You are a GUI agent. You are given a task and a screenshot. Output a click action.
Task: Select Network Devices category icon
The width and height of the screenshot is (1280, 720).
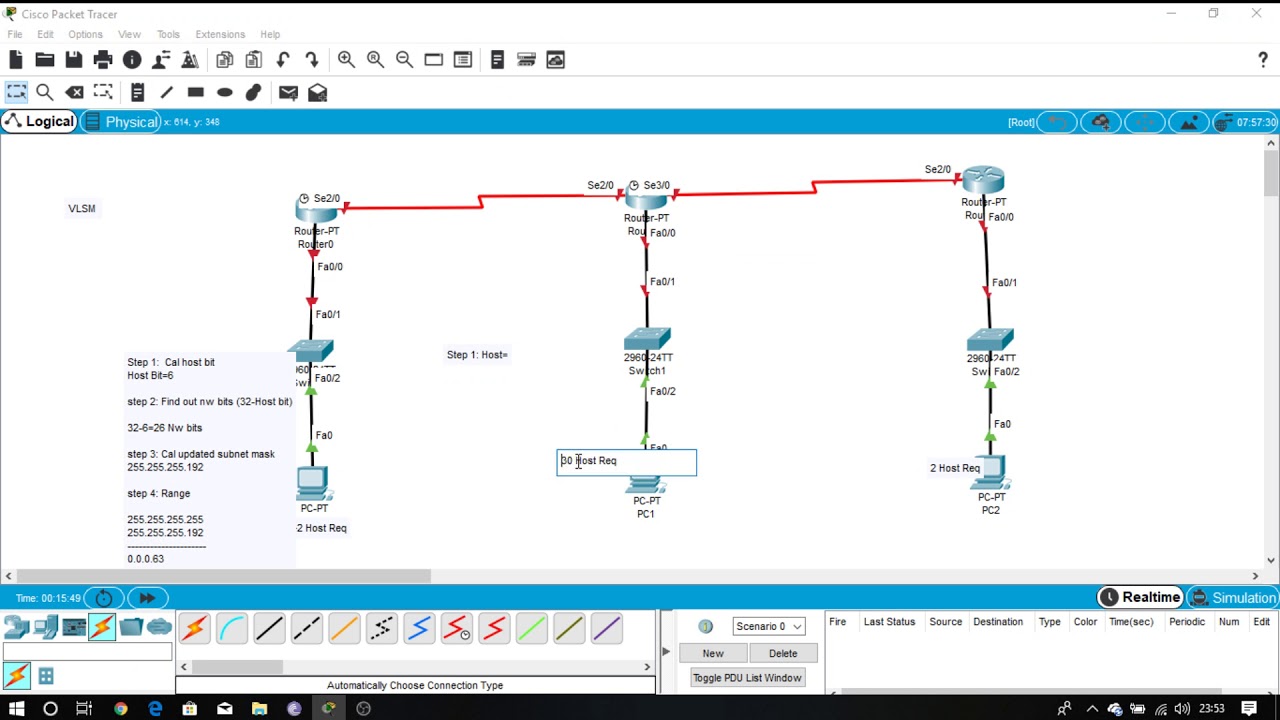[16, 627]
